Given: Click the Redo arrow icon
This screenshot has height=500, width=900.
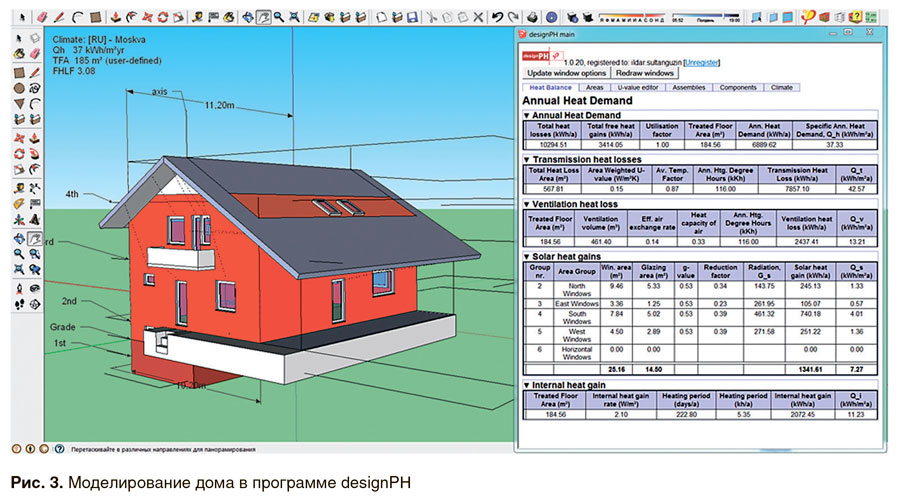Looking at the screenshot, I should point(514,17).
